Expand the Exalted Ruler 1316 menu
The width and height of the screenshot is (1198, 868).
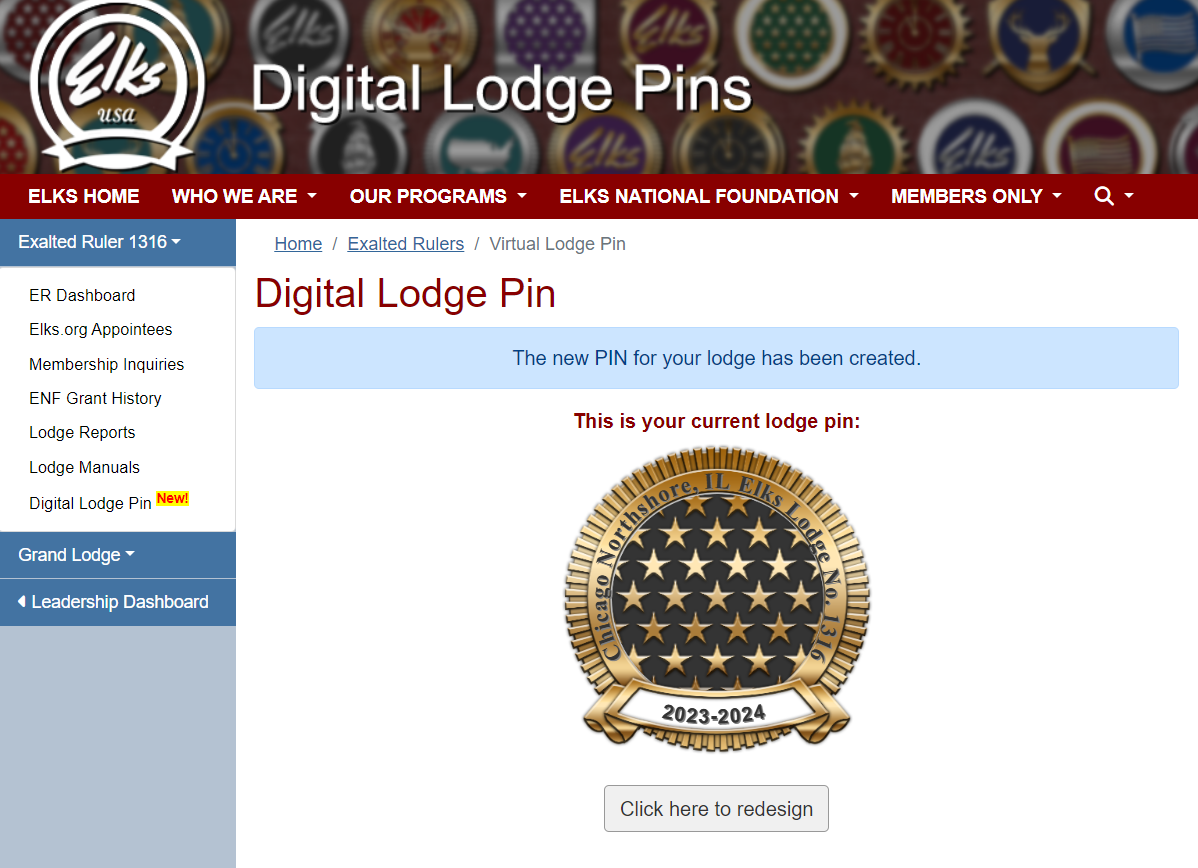click(x=99, y=242)
